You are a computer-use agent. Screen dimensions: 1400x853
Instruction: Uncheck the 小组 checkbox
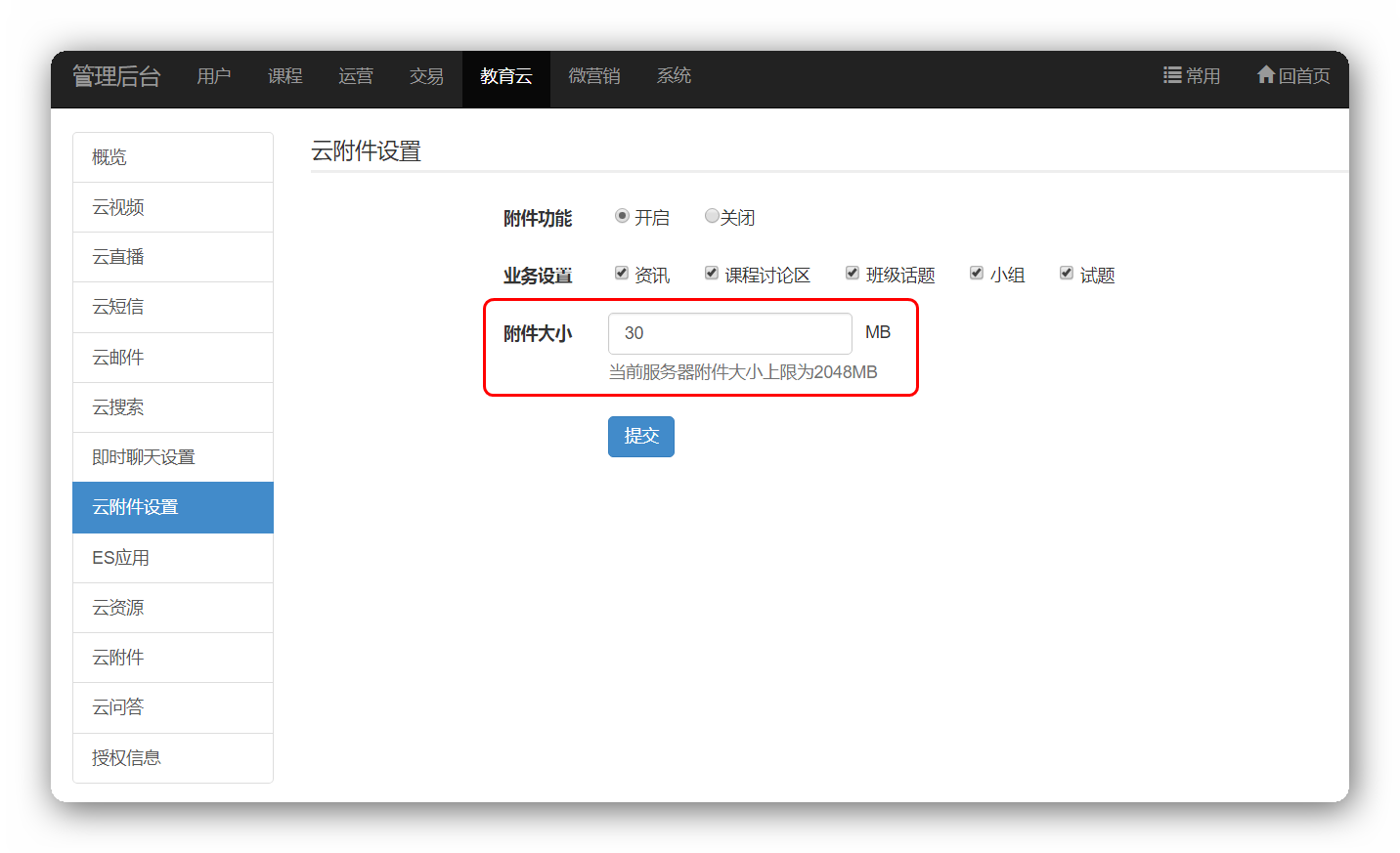[977, 274]
